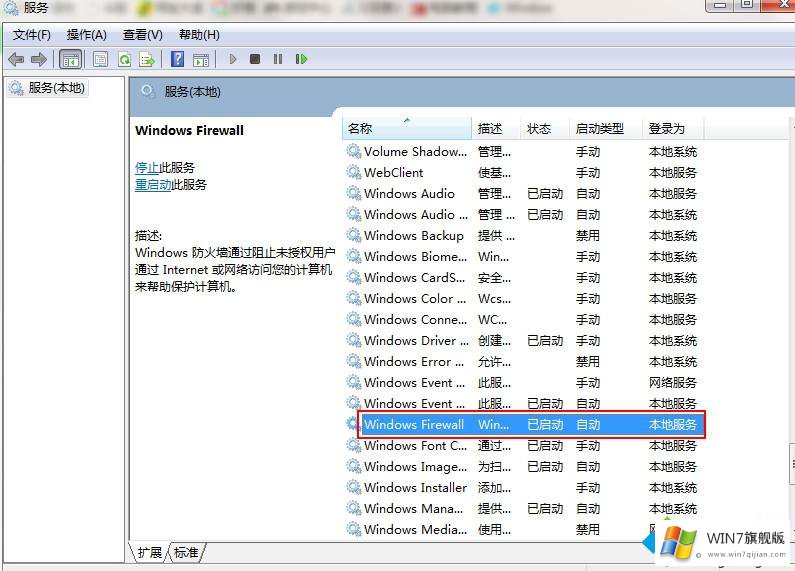Select the Windows Color service row
Viewport: 795px width, 571px height.
click(x=523, y=299)
